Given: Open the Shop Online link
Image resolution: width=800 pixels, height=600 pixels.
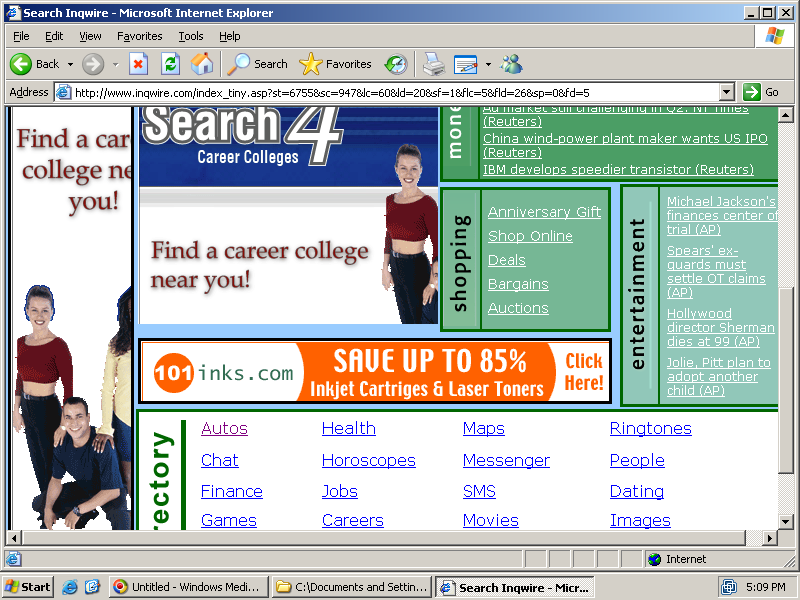Looking at the screenshot, I should pyautogui.click(x=531, y=236).
